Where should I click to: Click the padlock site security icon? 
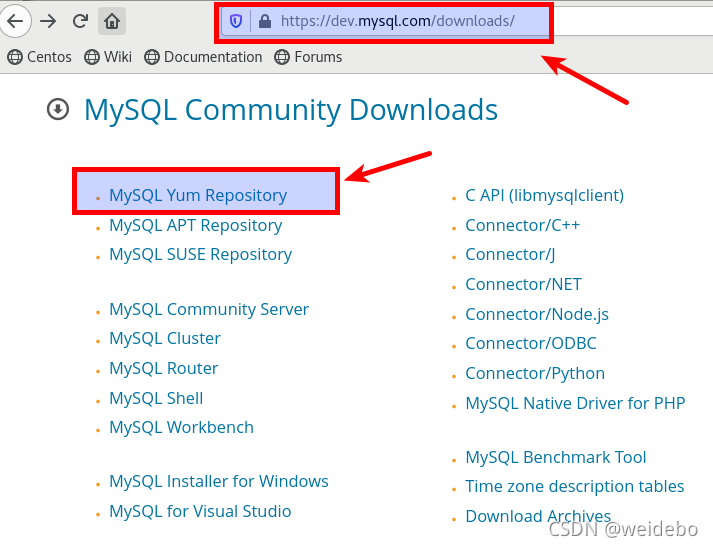265,21
